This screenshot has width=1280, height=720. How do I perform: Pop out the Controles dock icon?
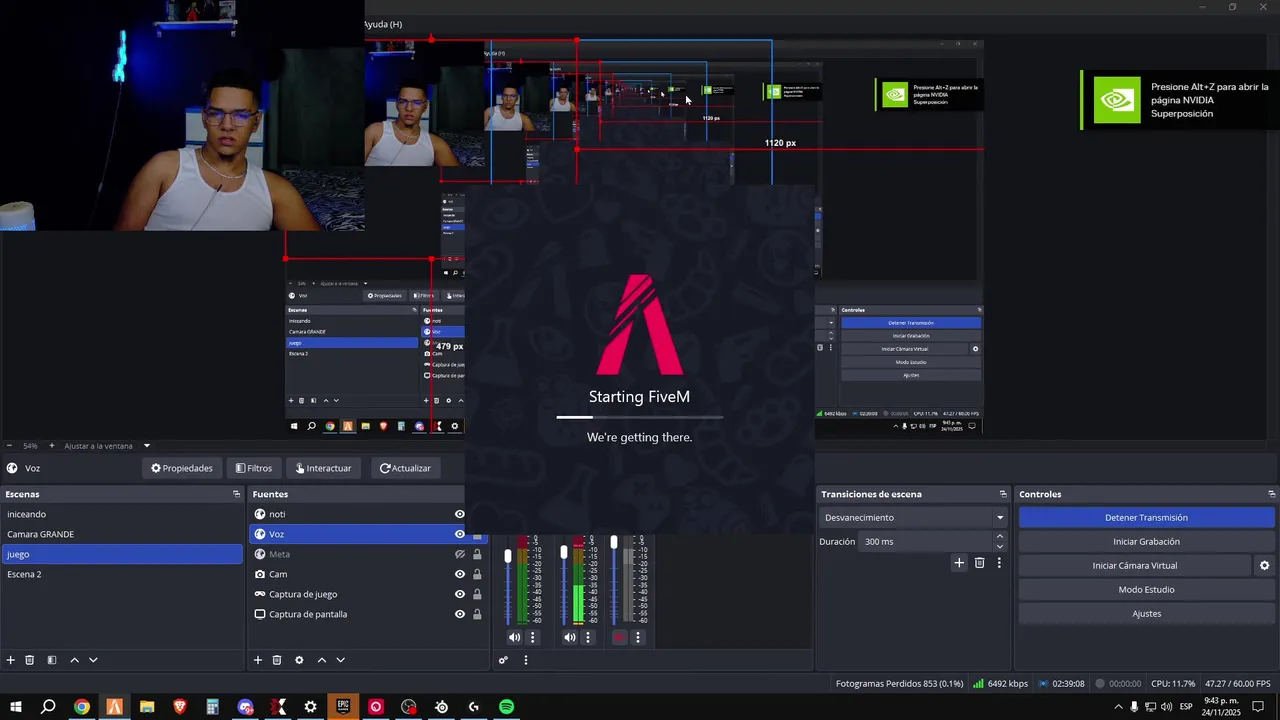tap(1272, 494)
